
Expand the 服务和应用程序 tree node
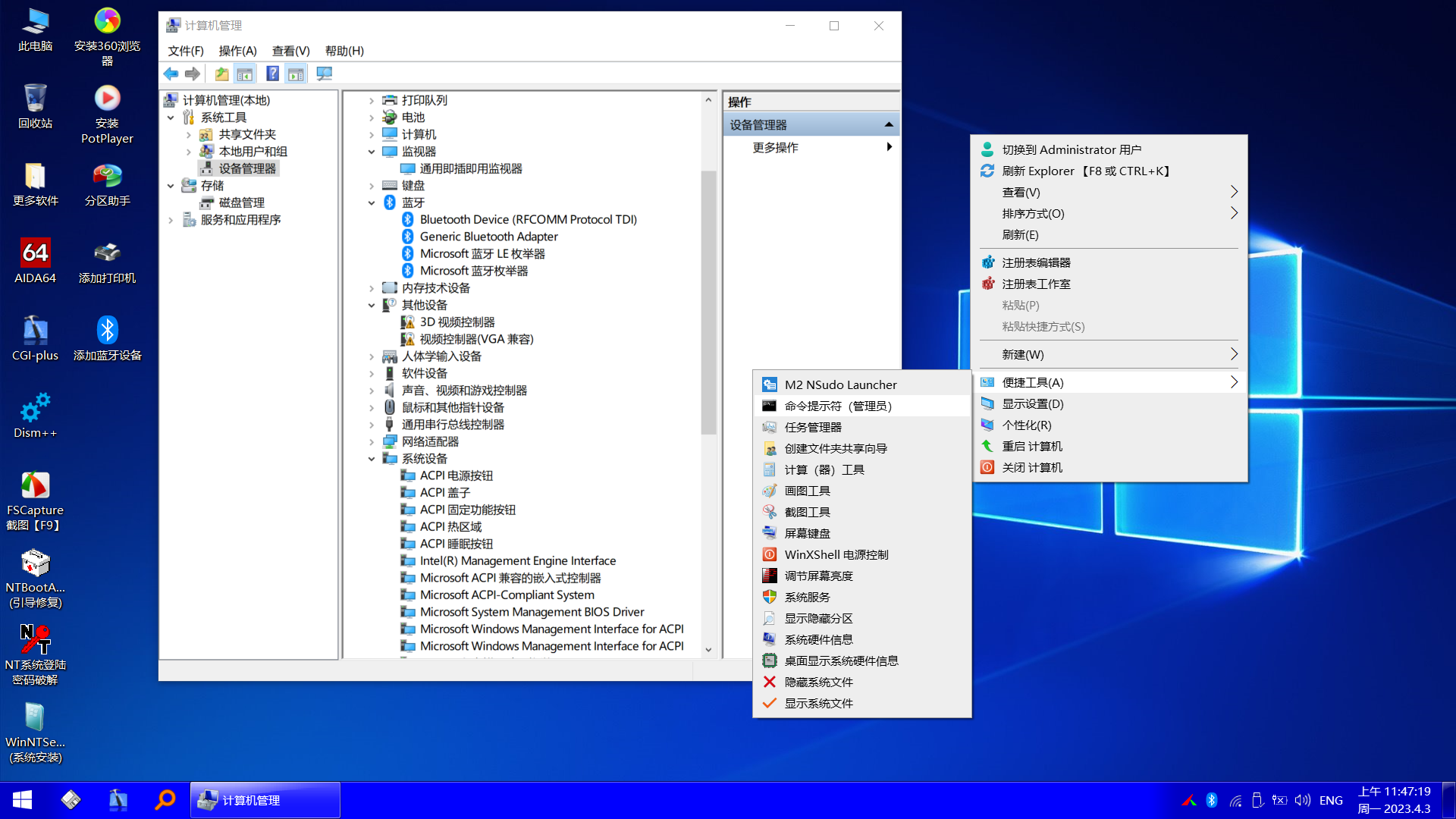tap(171, 220)
